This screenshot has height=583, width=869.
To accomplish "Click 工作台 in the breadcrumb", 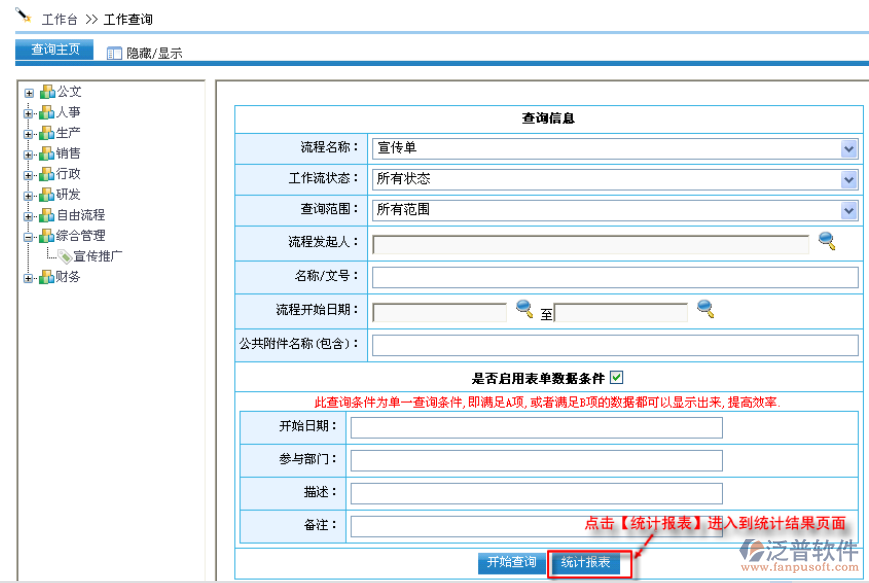I will pyautogui.click(x=60, y=19).
